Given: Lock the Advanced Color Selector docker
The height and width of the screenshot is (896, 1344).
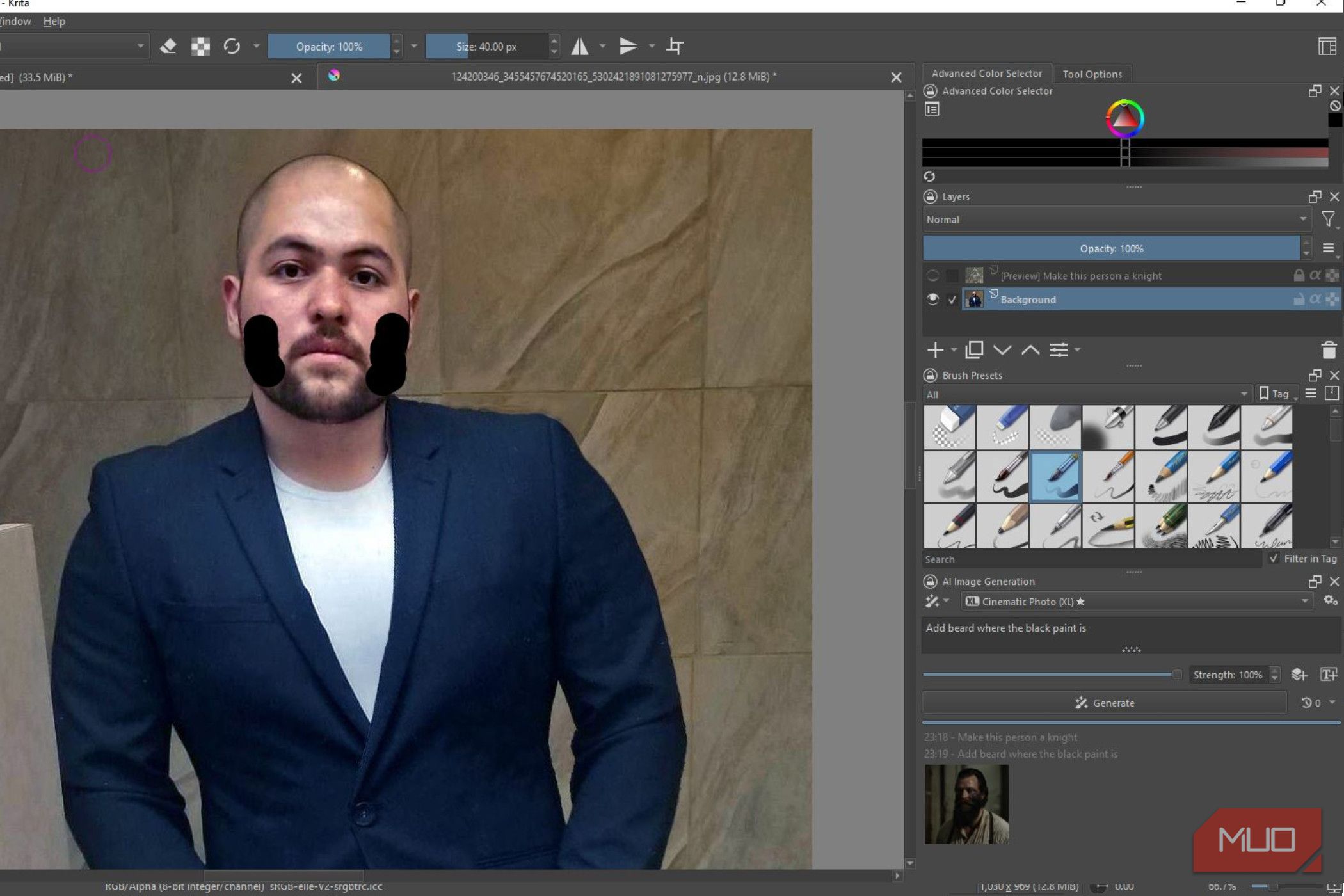Looking at the screenshot, I should (931, 91).
